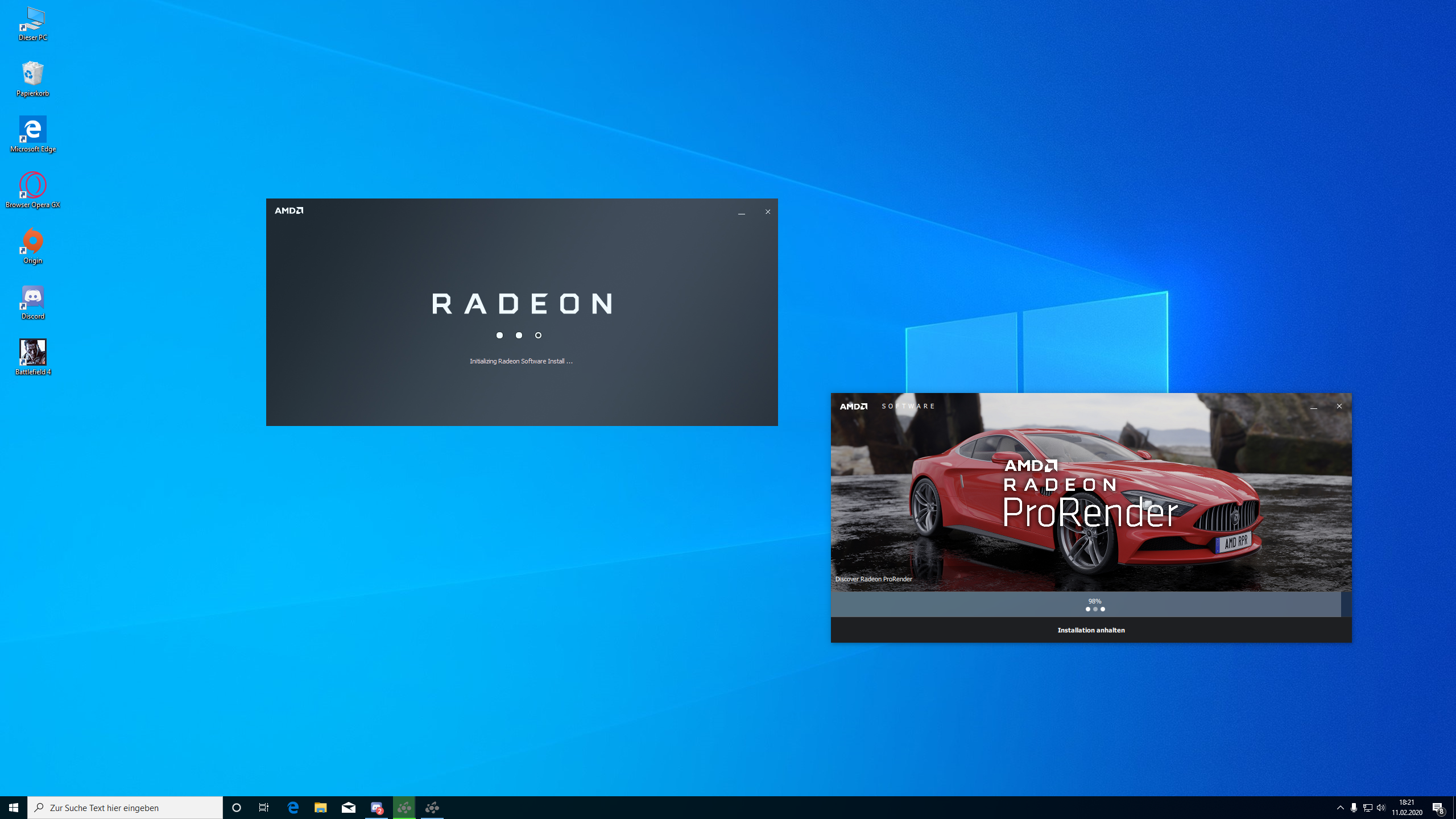1456x819 pixels.
Task: Click Installation anhalten to pause install
Action: [1091, 630]
